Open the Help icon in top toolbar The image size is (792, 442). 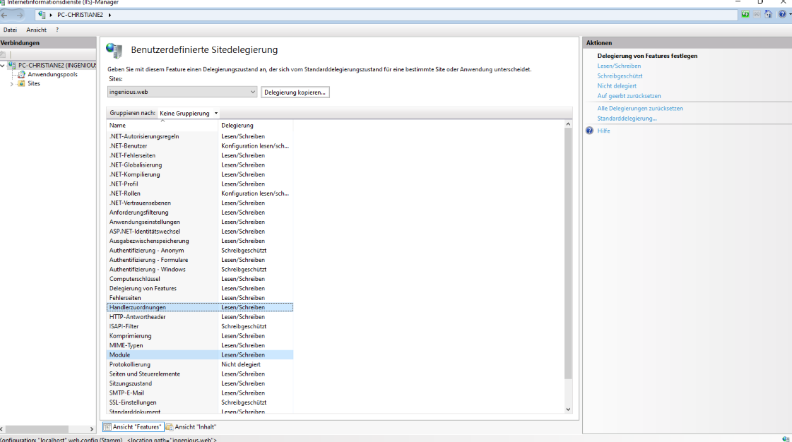[782, 14]
